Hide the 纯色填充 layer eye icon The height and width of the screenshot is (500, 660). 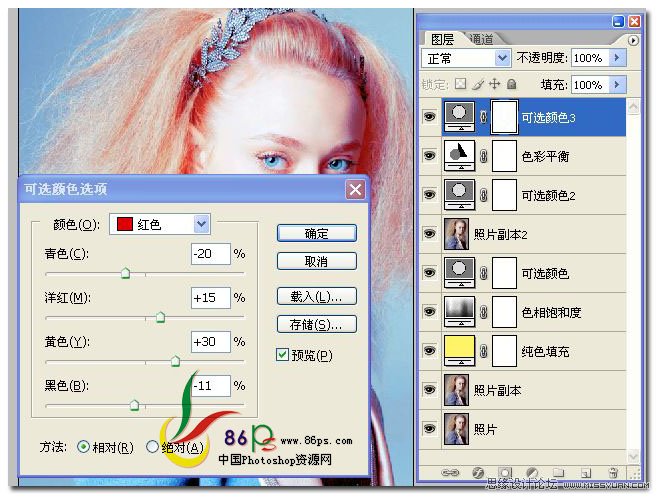pos(429,351)
